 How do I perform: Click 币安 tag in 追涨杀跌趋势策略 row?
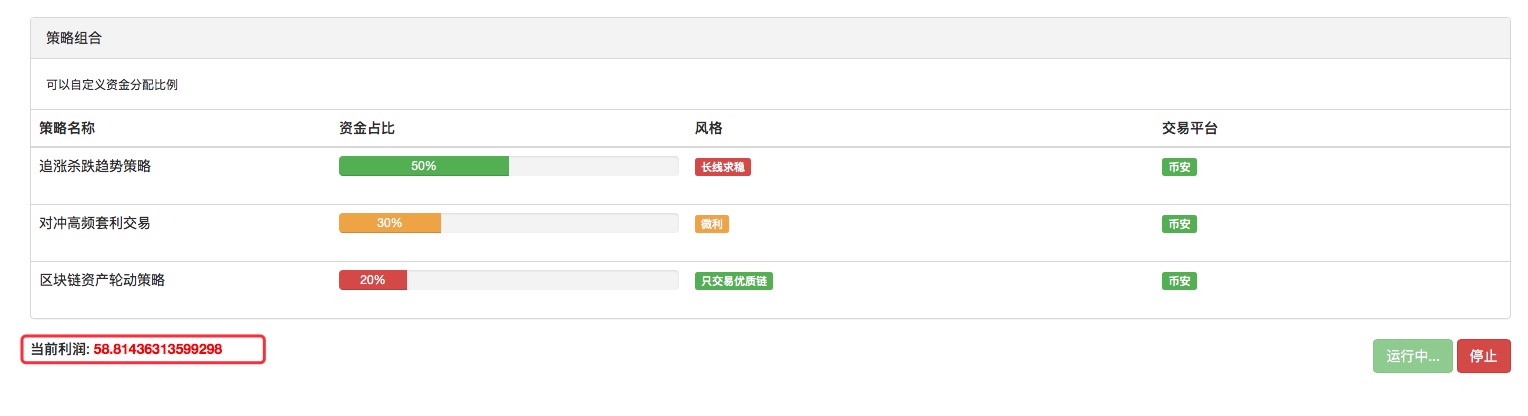click(x=1179, y=167)
